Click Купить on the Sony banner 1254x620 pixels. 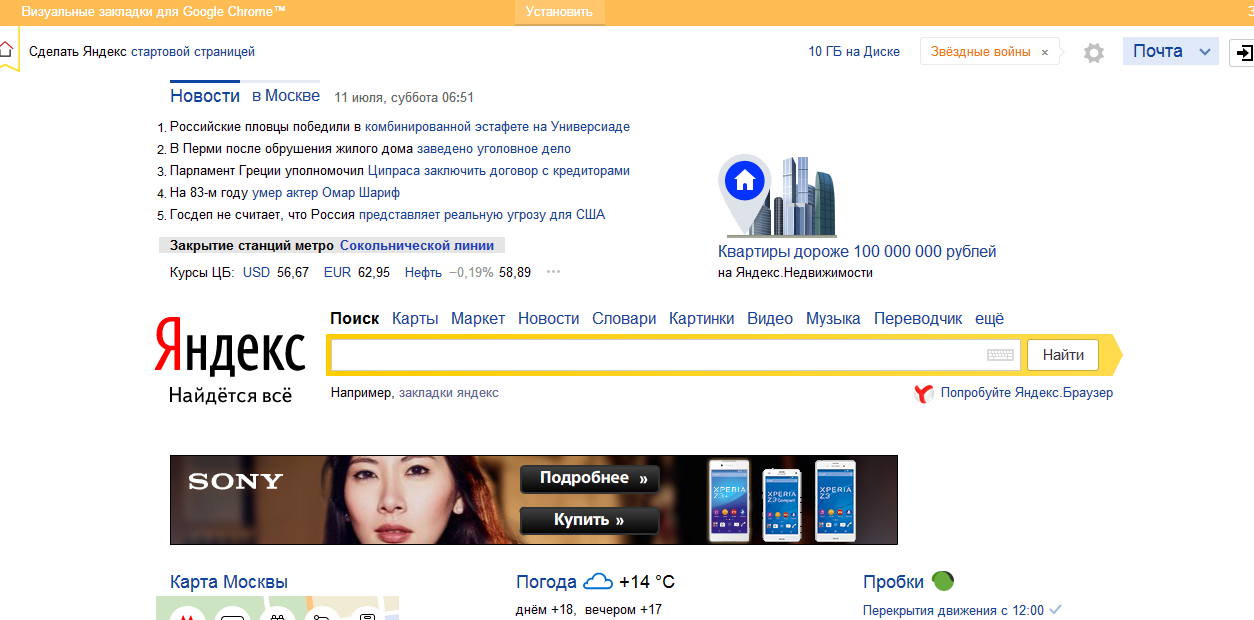(589, 520)
